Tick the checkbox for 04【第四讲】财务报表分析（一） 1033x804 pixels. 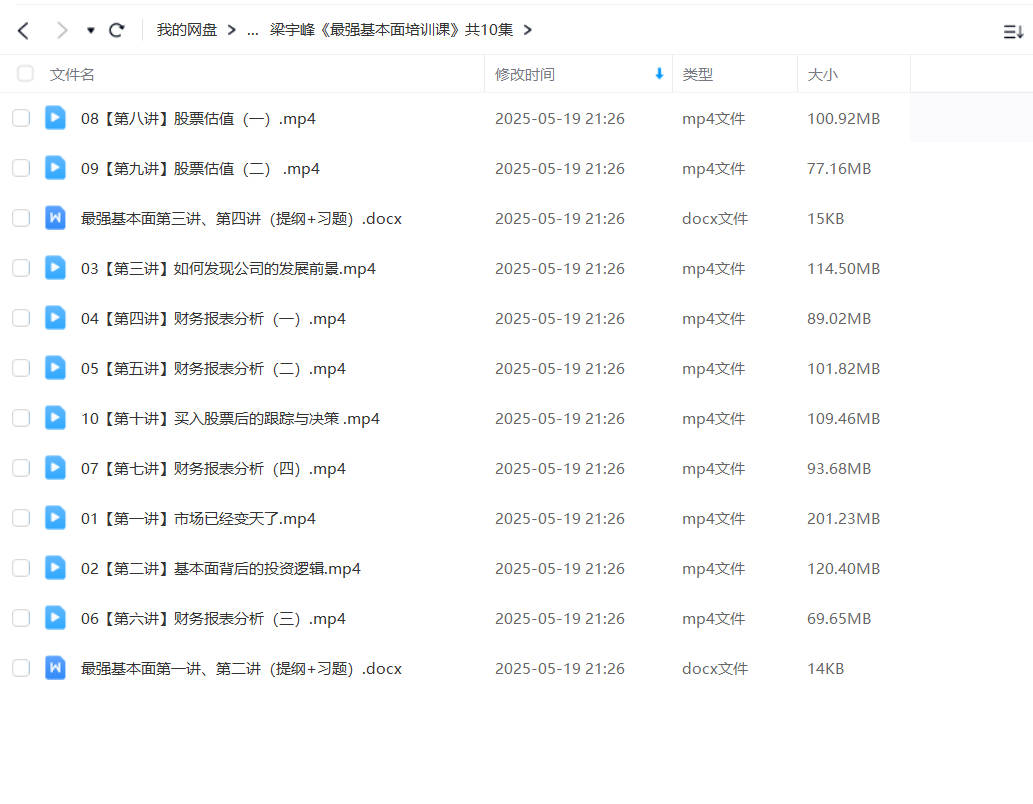tap(21, 318)
